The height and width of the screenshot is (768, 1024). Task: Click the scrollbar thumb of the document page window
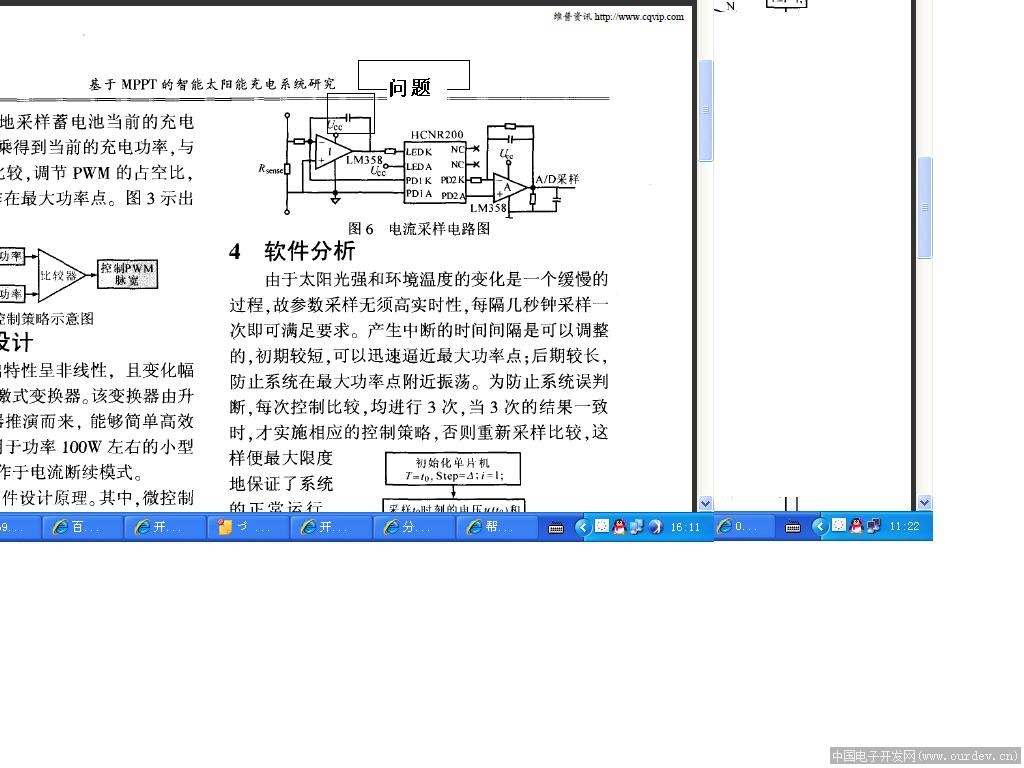tap(705, 110)
